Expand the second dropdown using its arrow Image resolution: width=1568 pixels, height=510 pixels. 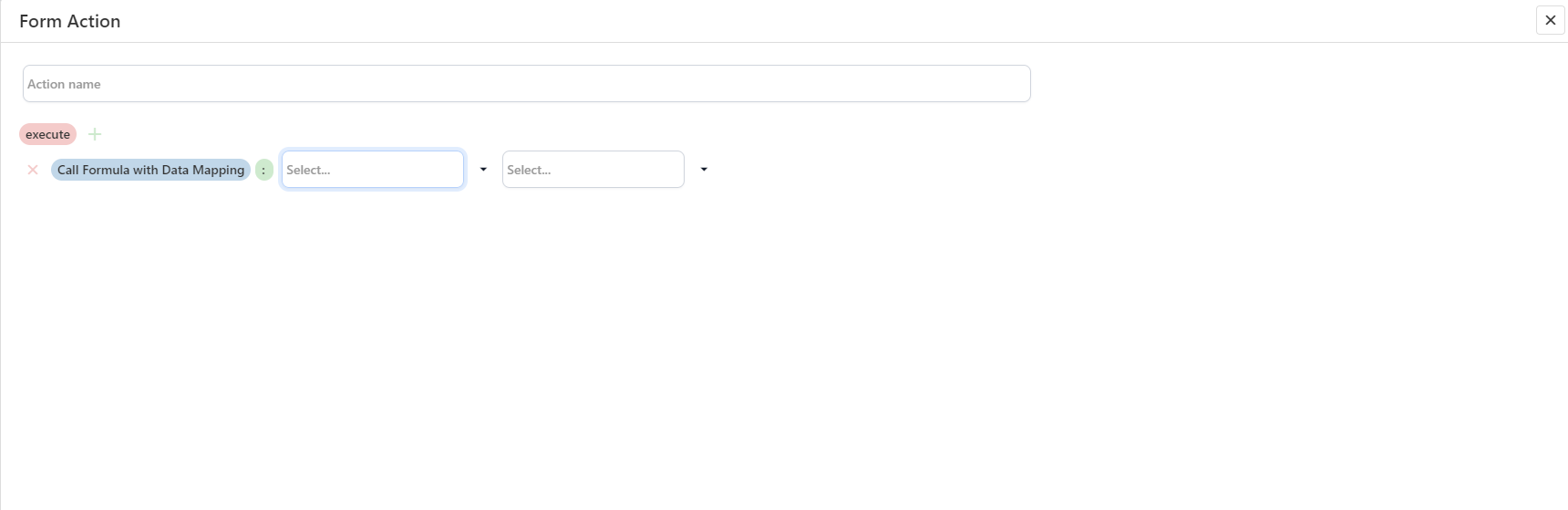(x=704, y=170)
